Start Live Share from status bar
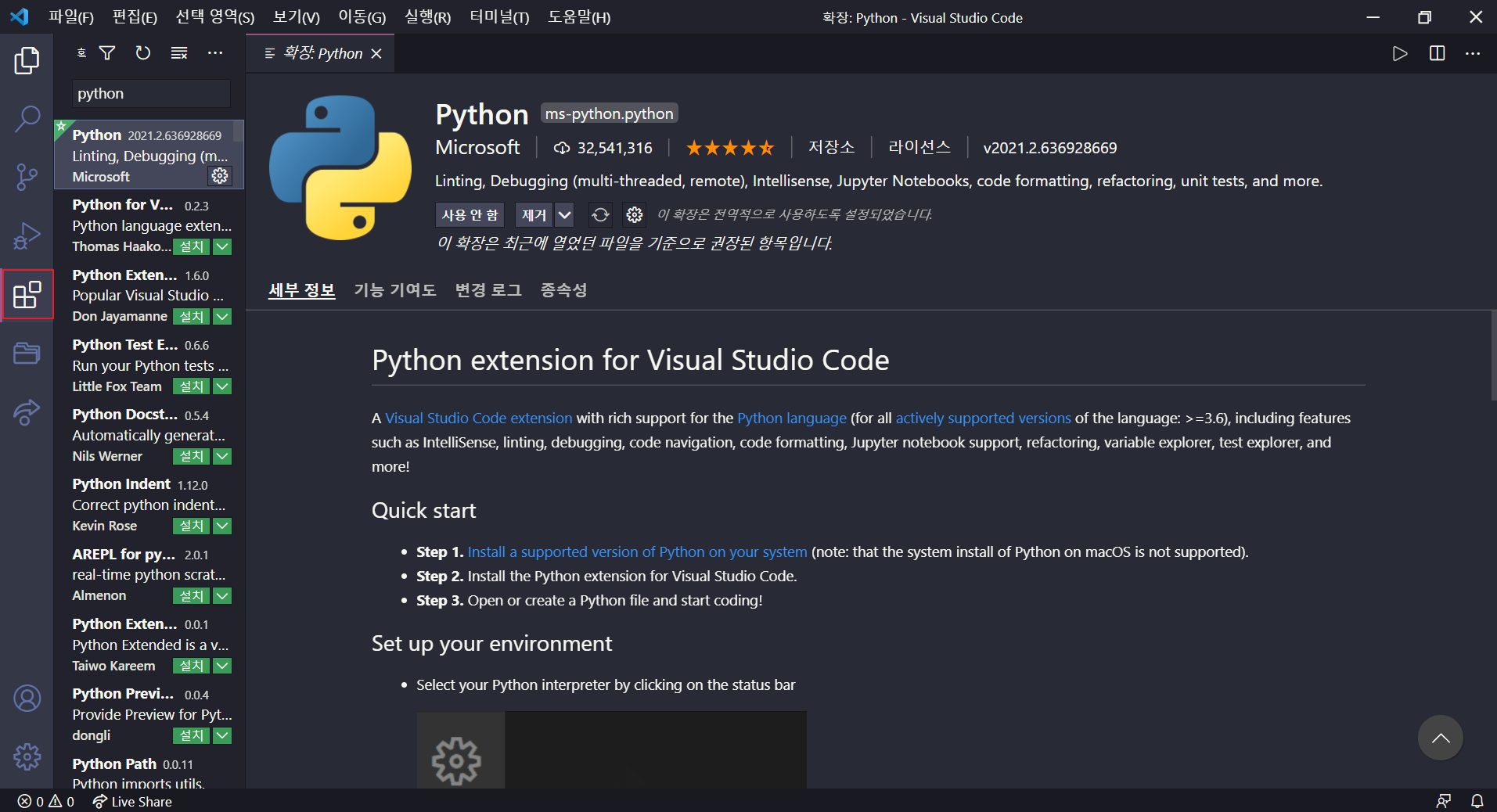The height and width of the screenshot is (812, 1497). (x=131, y=802)
